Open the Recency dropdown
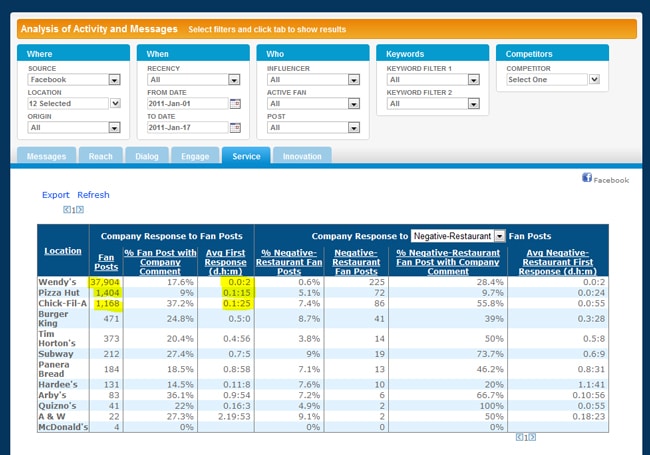 click(x=194, y=80)
